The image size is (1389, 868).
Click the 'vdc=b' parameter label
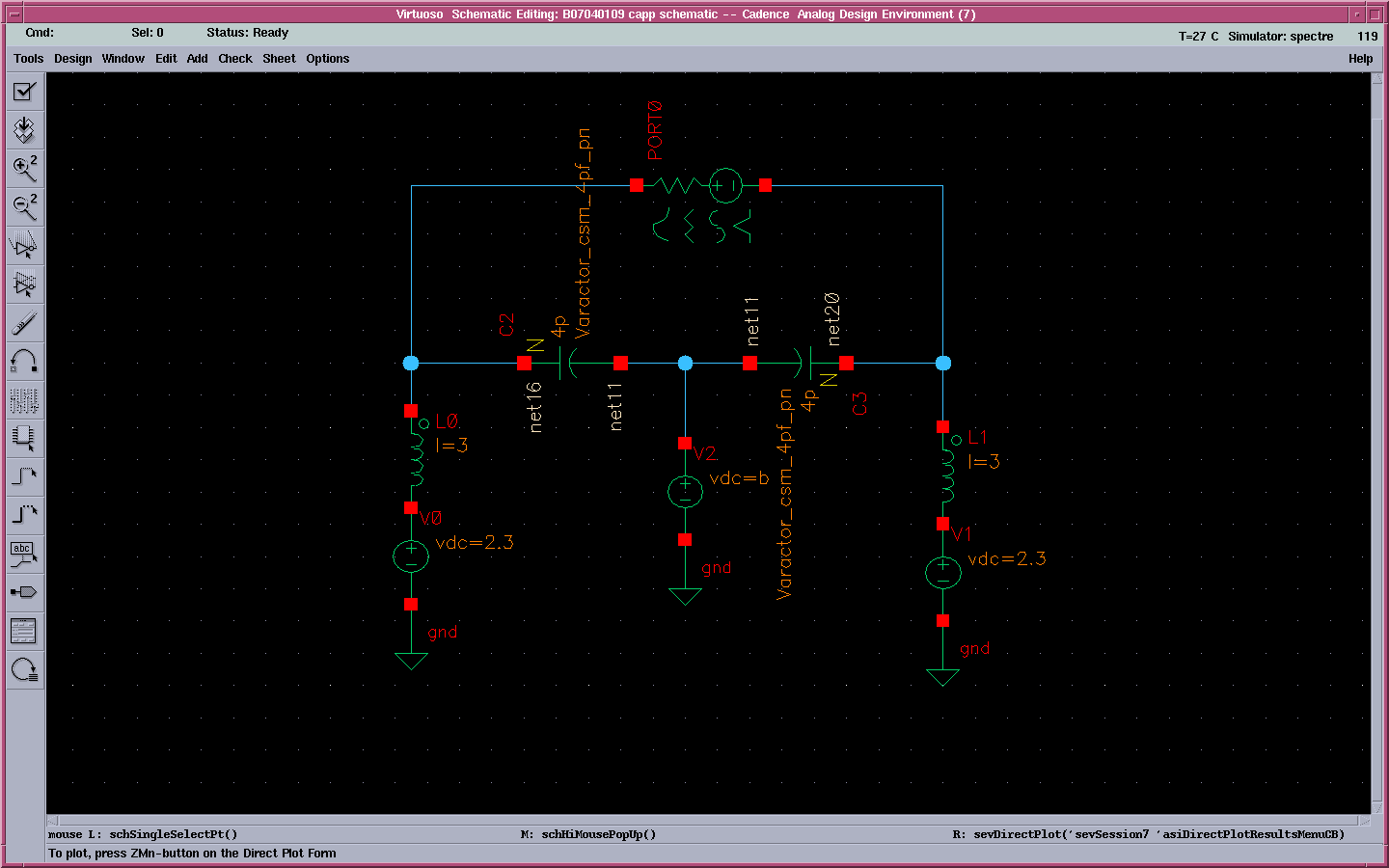click(739, 478)
